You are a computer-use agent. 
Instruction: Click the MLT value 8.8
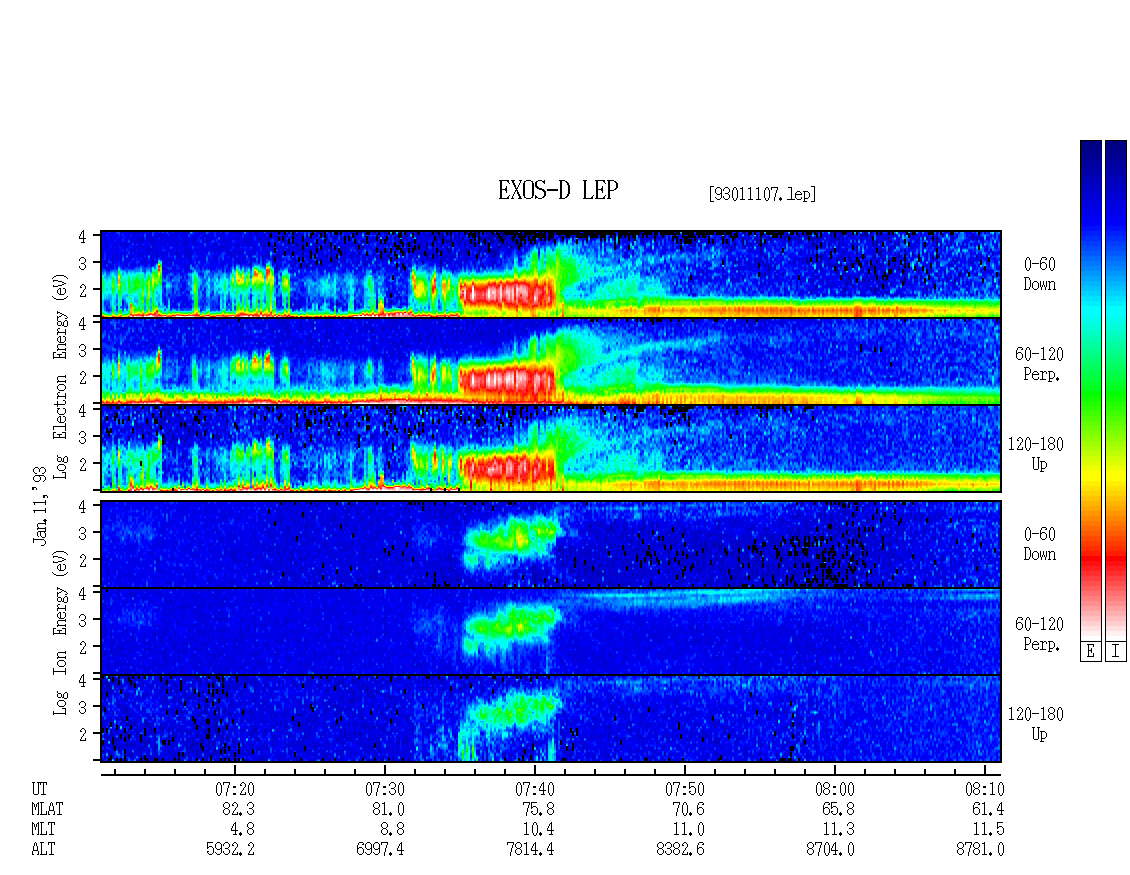coord(393,830)
